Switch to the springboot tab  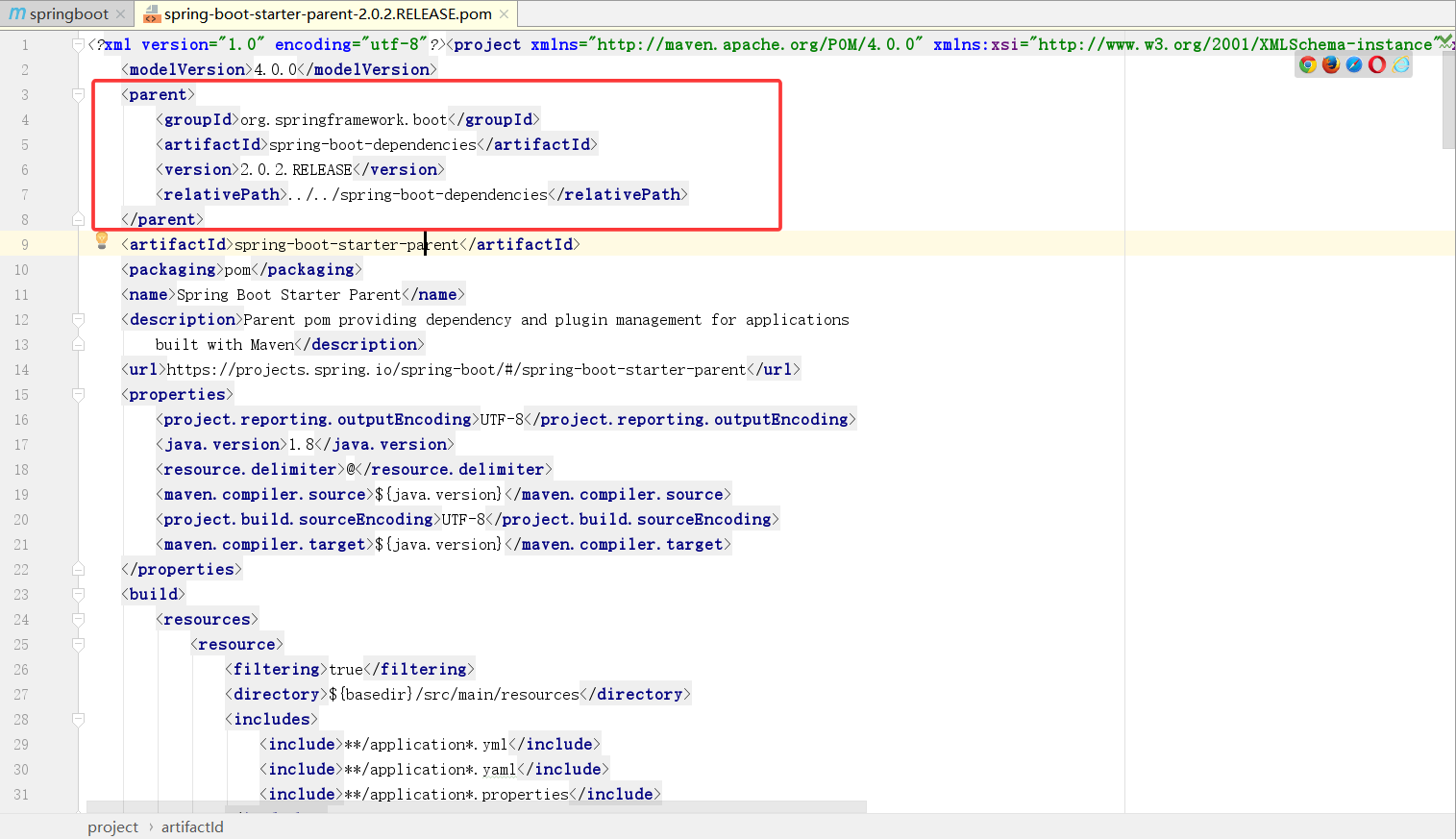click(x=67, y=13)
